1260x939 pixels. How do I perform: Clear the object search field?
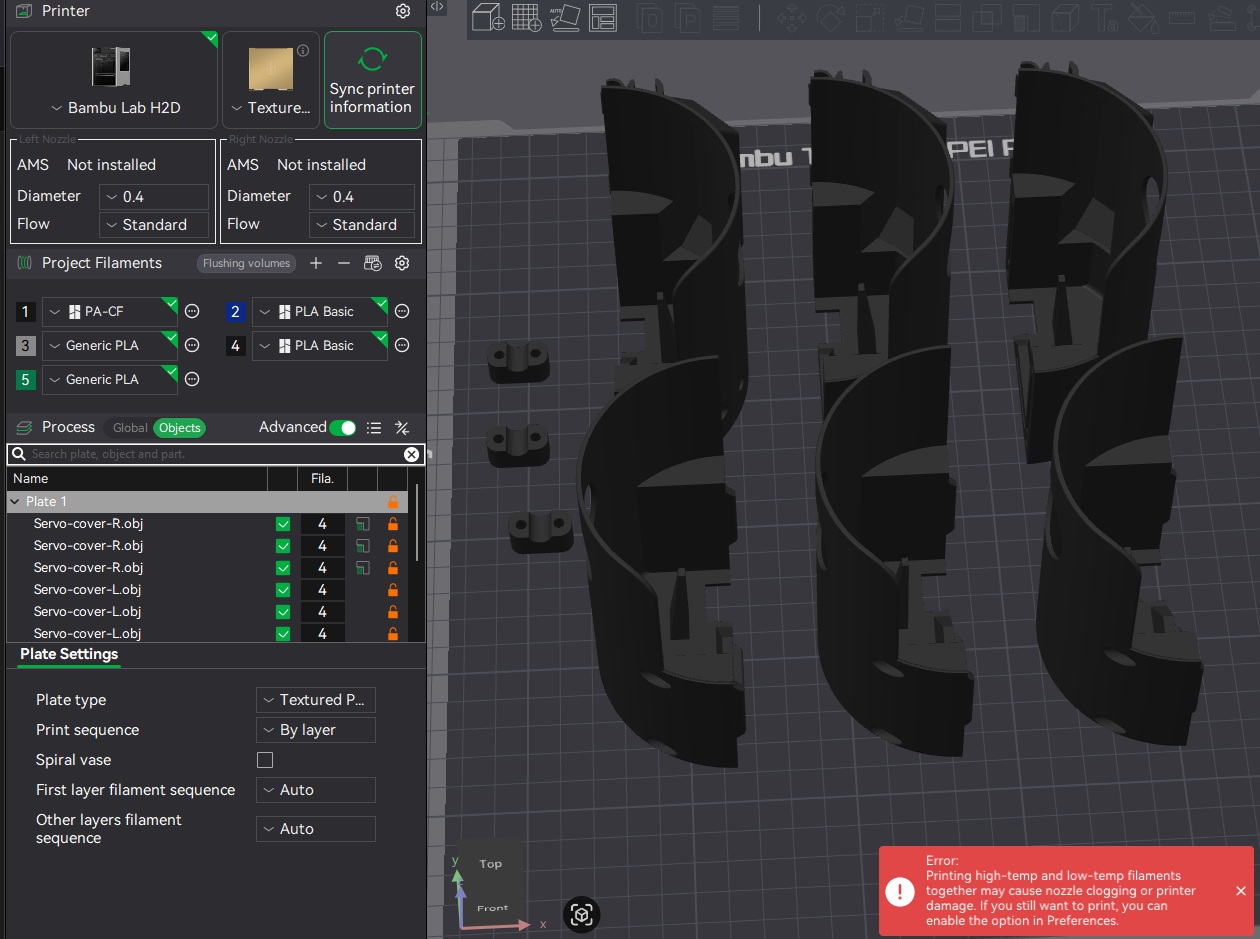pos(411,454)
